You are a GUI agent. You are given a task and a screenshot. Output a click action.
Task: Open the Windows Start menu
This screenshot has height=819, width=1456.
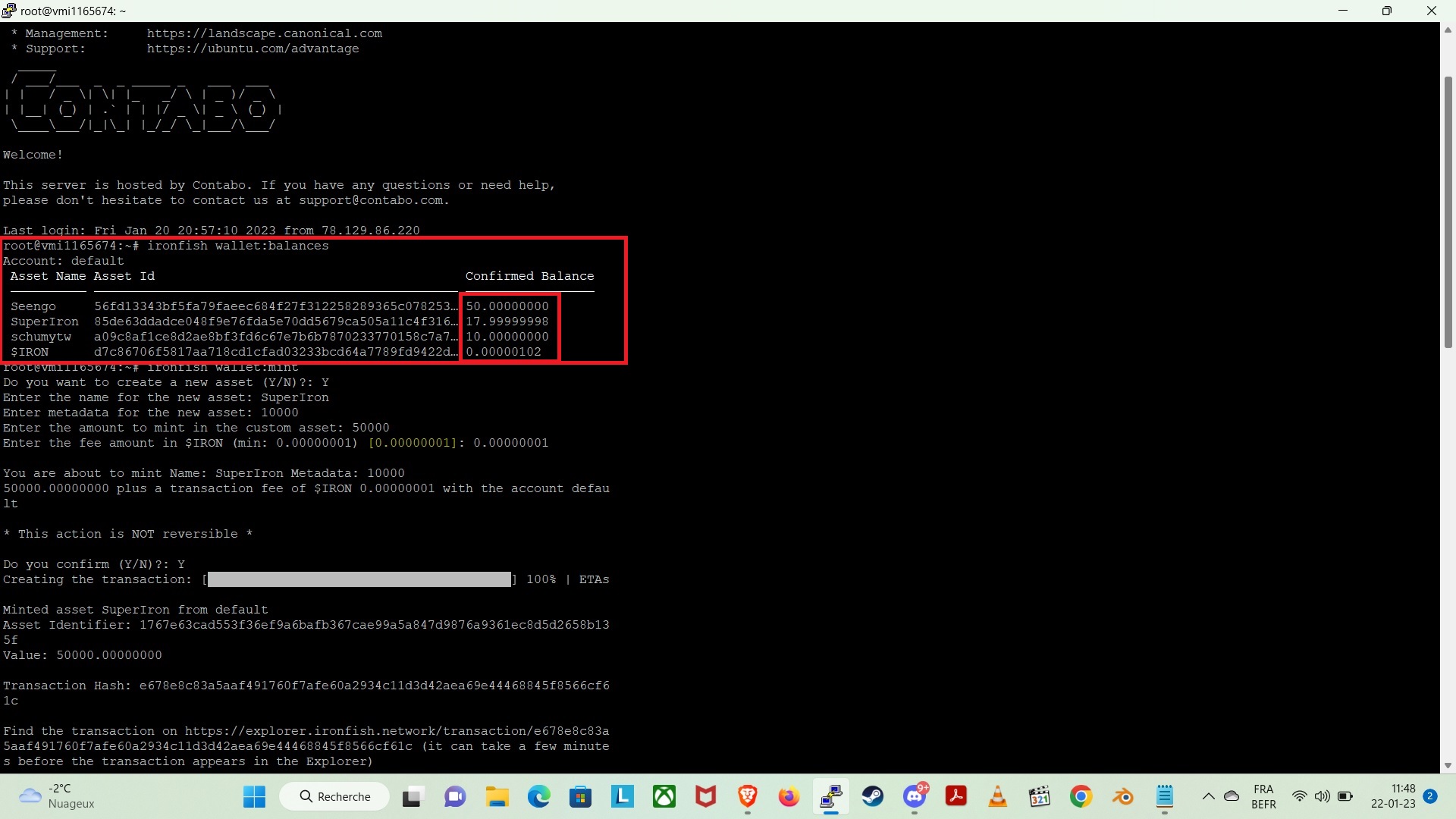[253, 796]
